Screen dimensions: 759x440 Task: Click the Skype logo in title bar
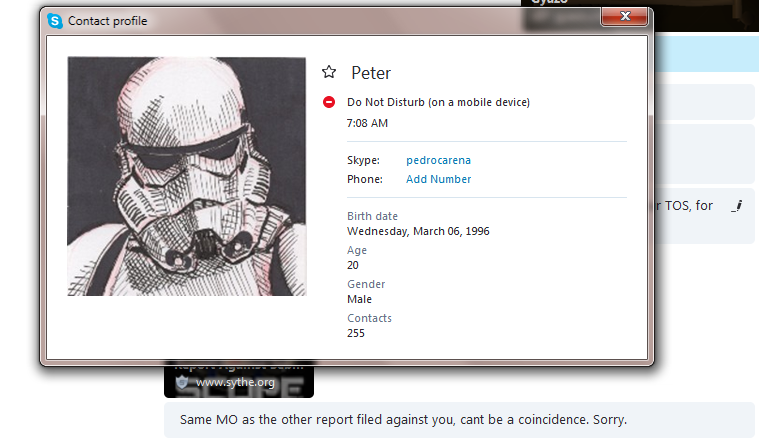(55, 21)
